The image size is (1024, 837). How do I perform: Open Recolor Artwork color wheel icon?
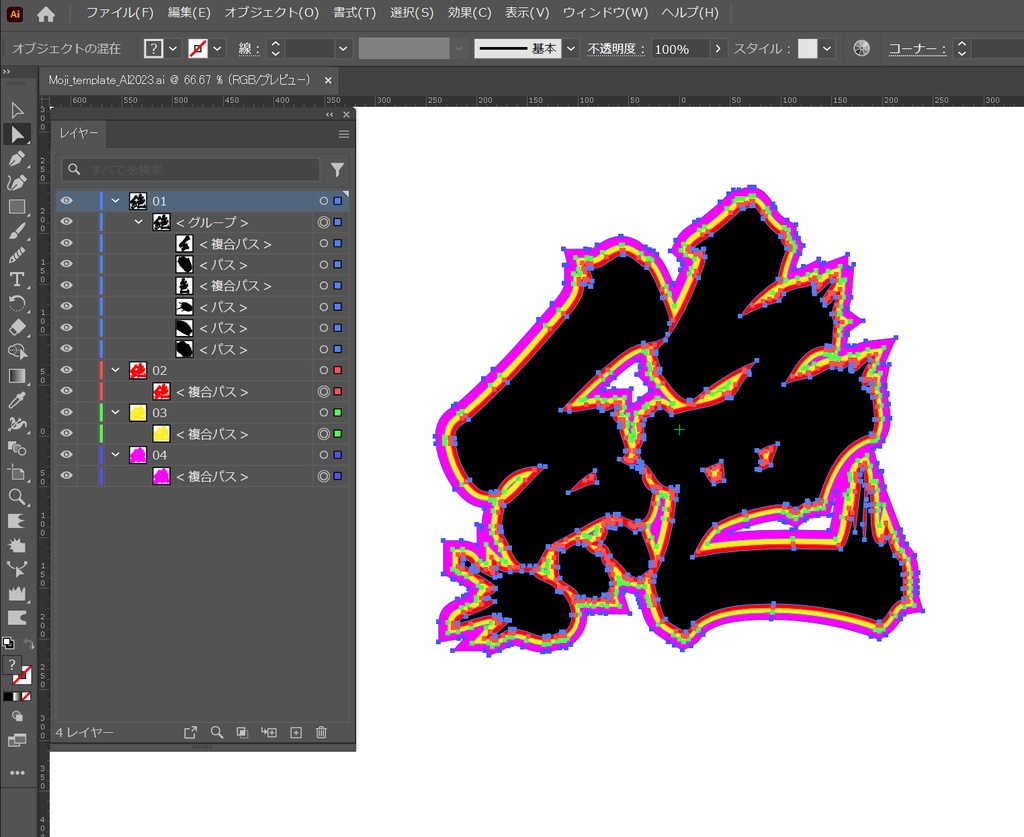(861, 48)
